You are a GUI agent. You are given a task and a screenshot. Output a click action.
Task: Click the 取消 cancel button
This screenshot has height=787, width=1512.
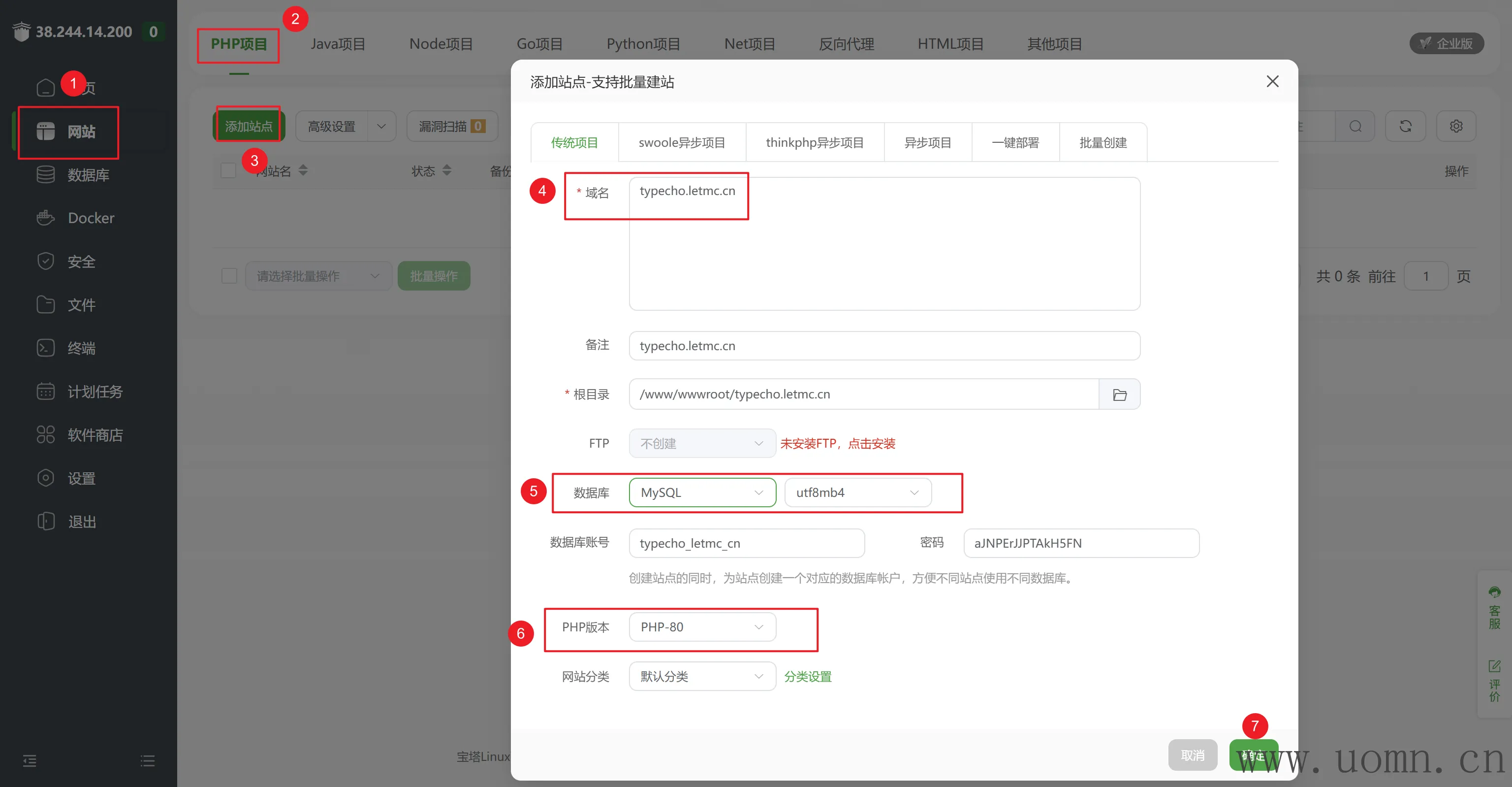[1192, 755]
